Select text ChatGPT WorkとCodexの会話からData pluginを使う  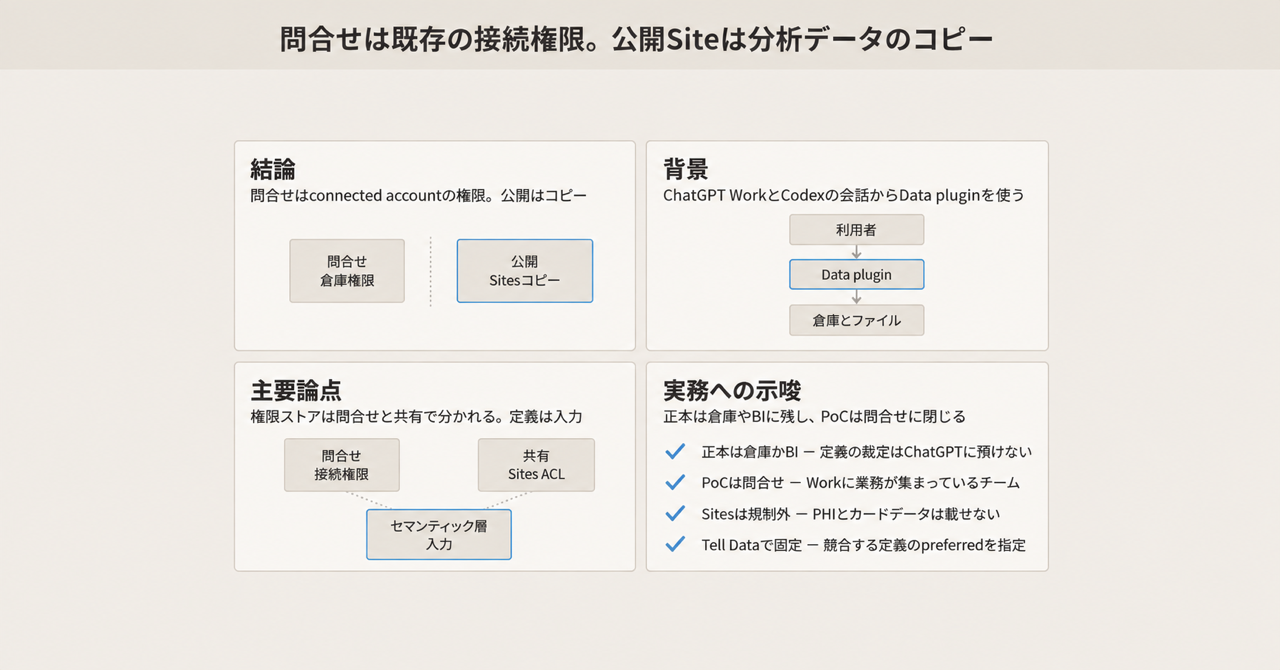(844, 196)
